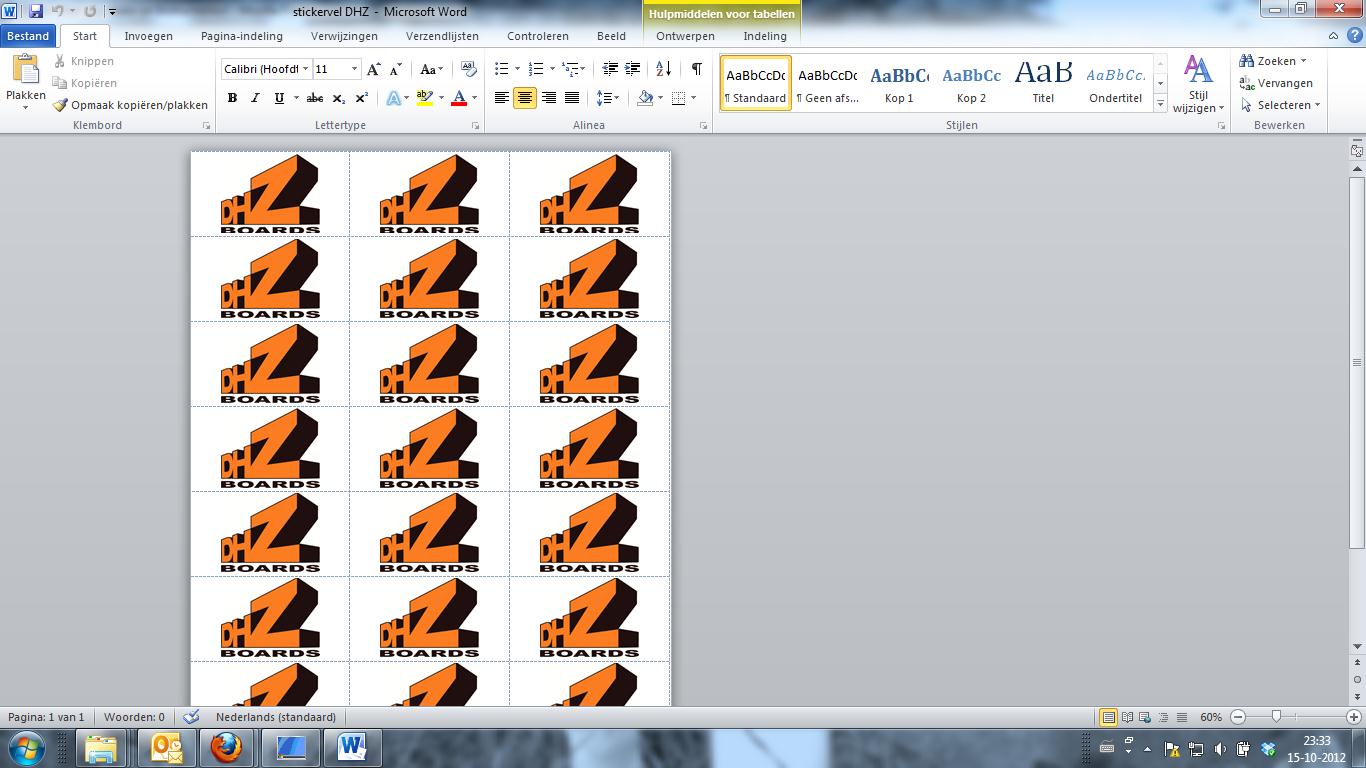
Task: Toggle center alignment
Action: [524, 98]
